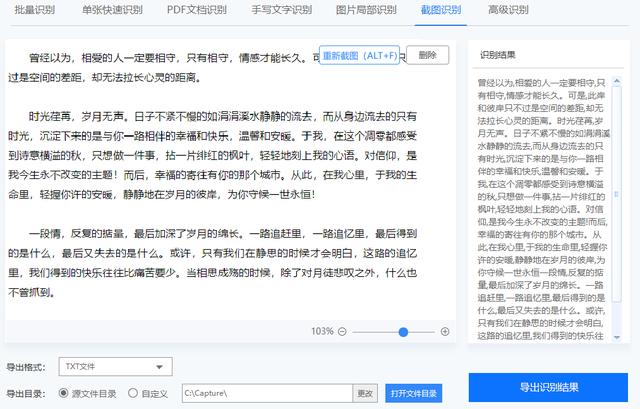The image size is (640, 409).
Task: Select the 手写文字识别 tab
Action: coord(282,10)
